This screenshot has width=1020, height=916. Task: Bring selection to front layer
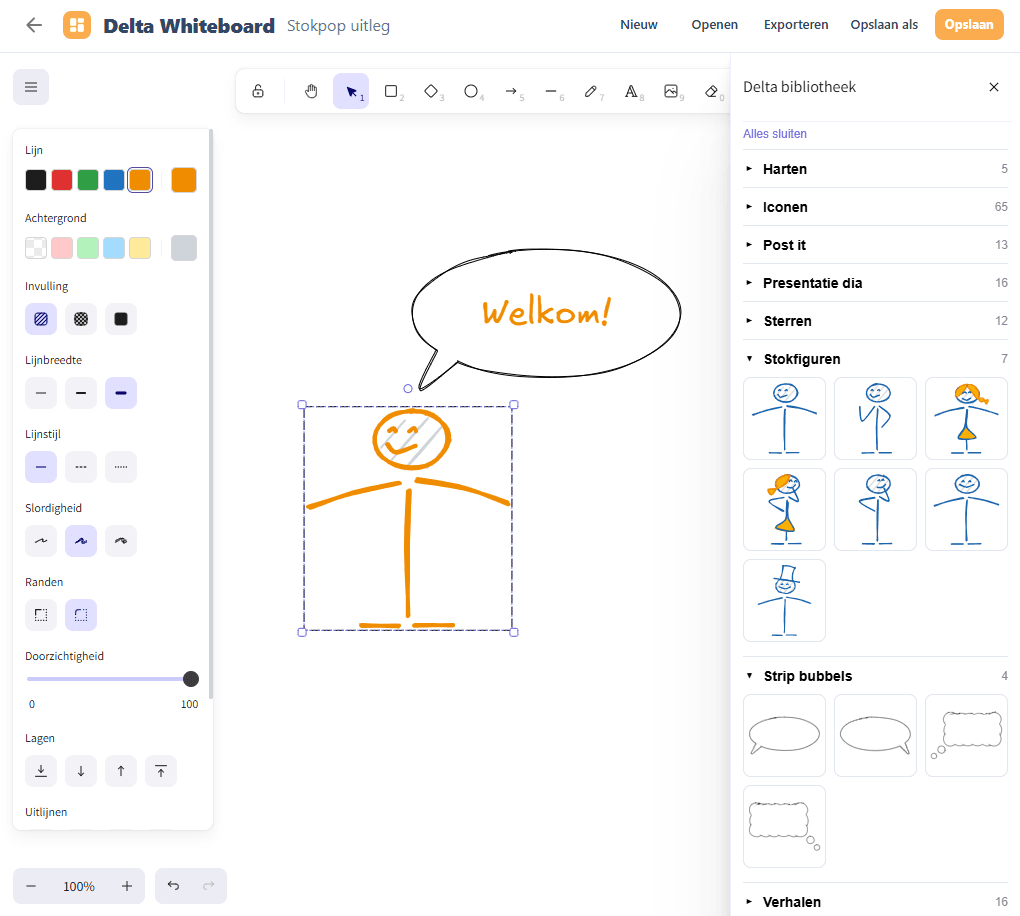click(161, 771)
